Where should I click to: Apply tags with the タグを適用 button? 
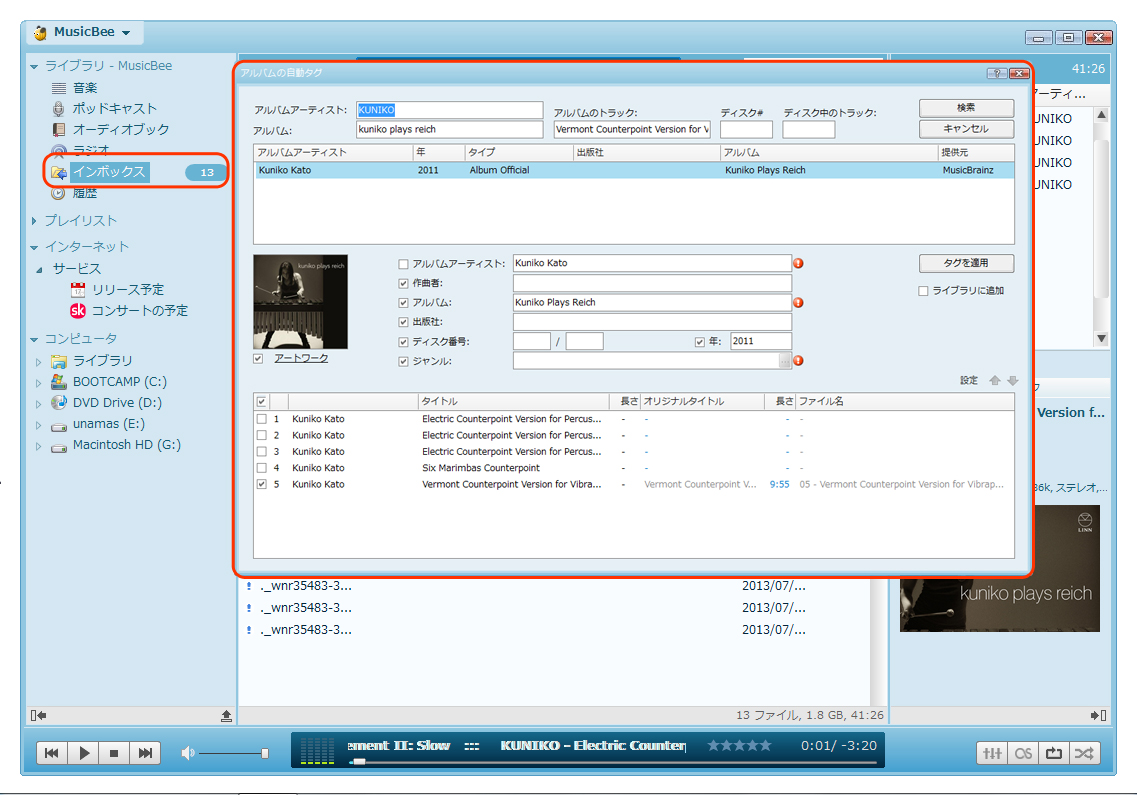pos(966,264)
